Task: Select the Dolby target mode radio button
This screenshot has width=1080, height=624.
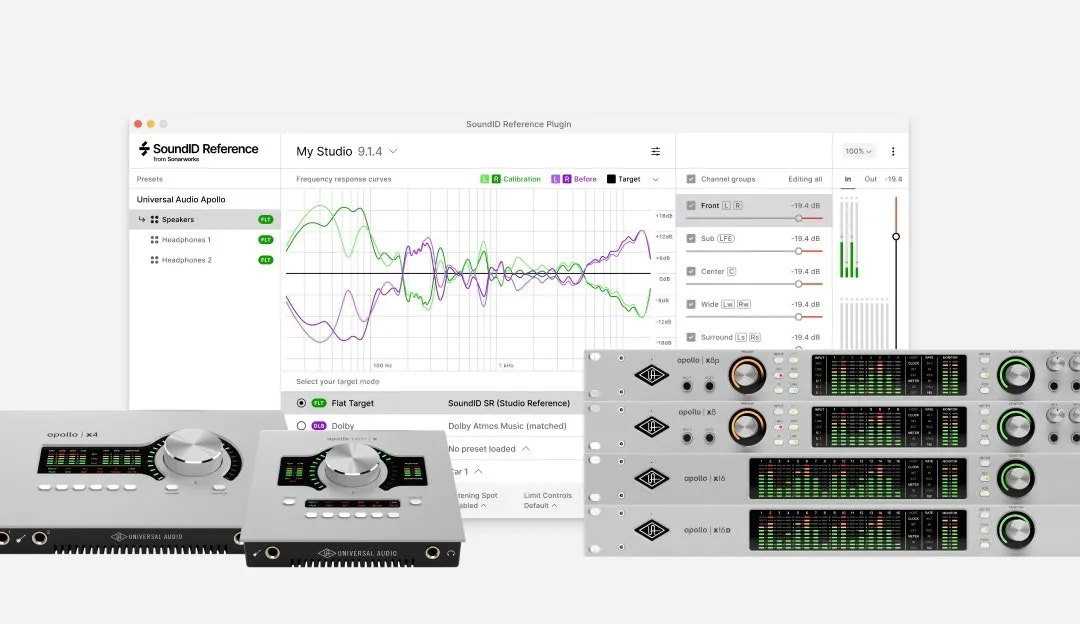Action: 301,426
